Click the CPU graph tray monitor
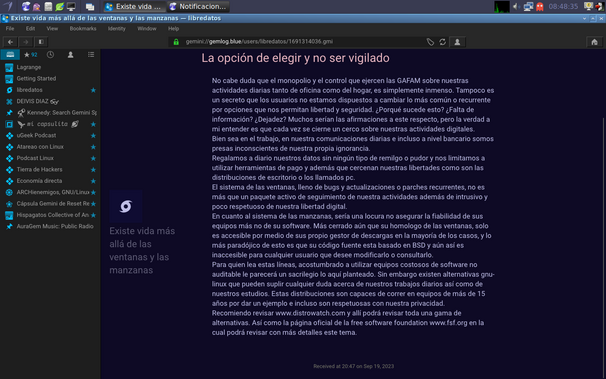The width and height of the screenshot is (606, 379). (502, 7)
